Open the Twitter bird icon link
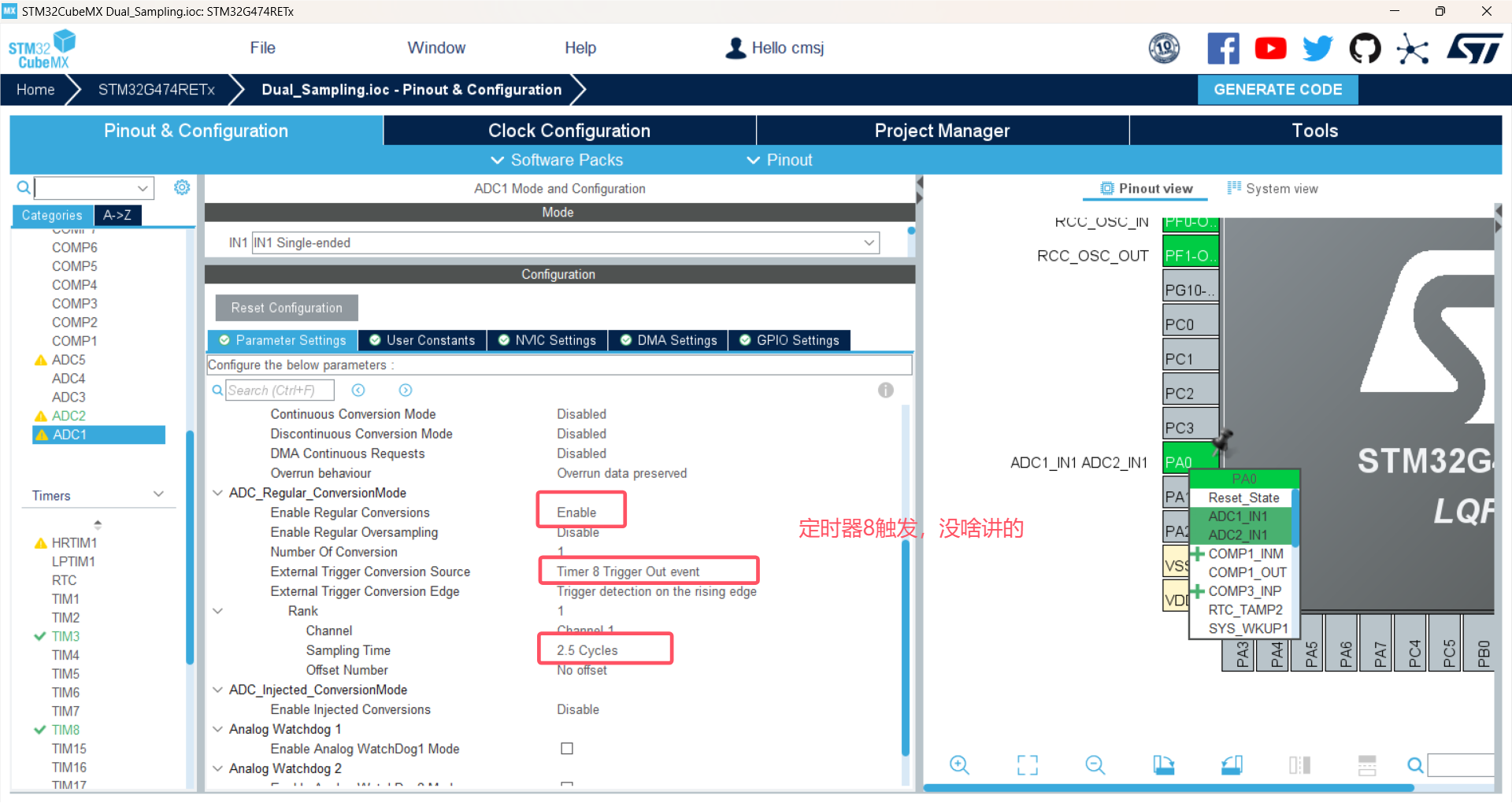Image resolution: width=1512 pixels, height=803 pixels. (x=1317, y=49)
